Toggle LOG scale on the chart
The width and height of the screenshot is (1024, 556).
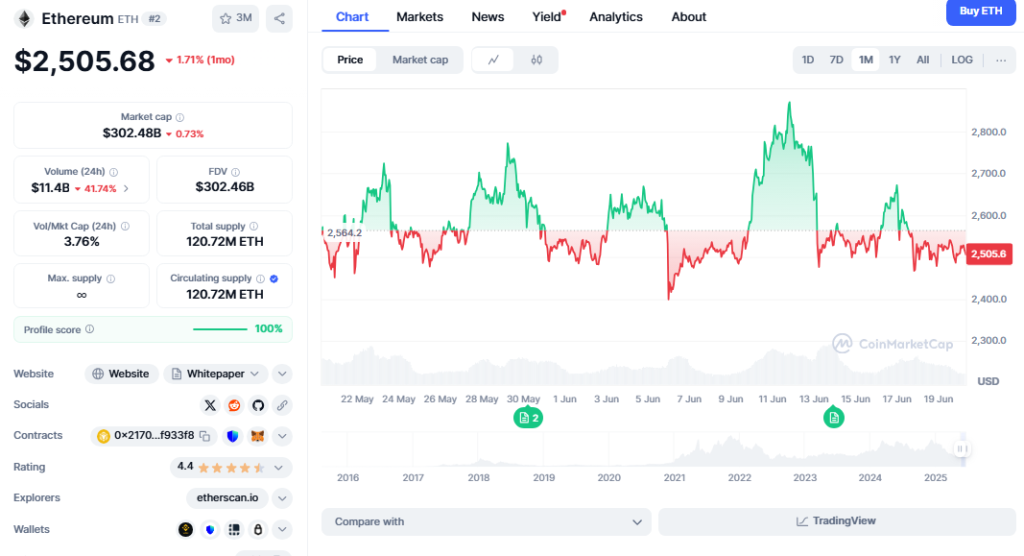961,60
